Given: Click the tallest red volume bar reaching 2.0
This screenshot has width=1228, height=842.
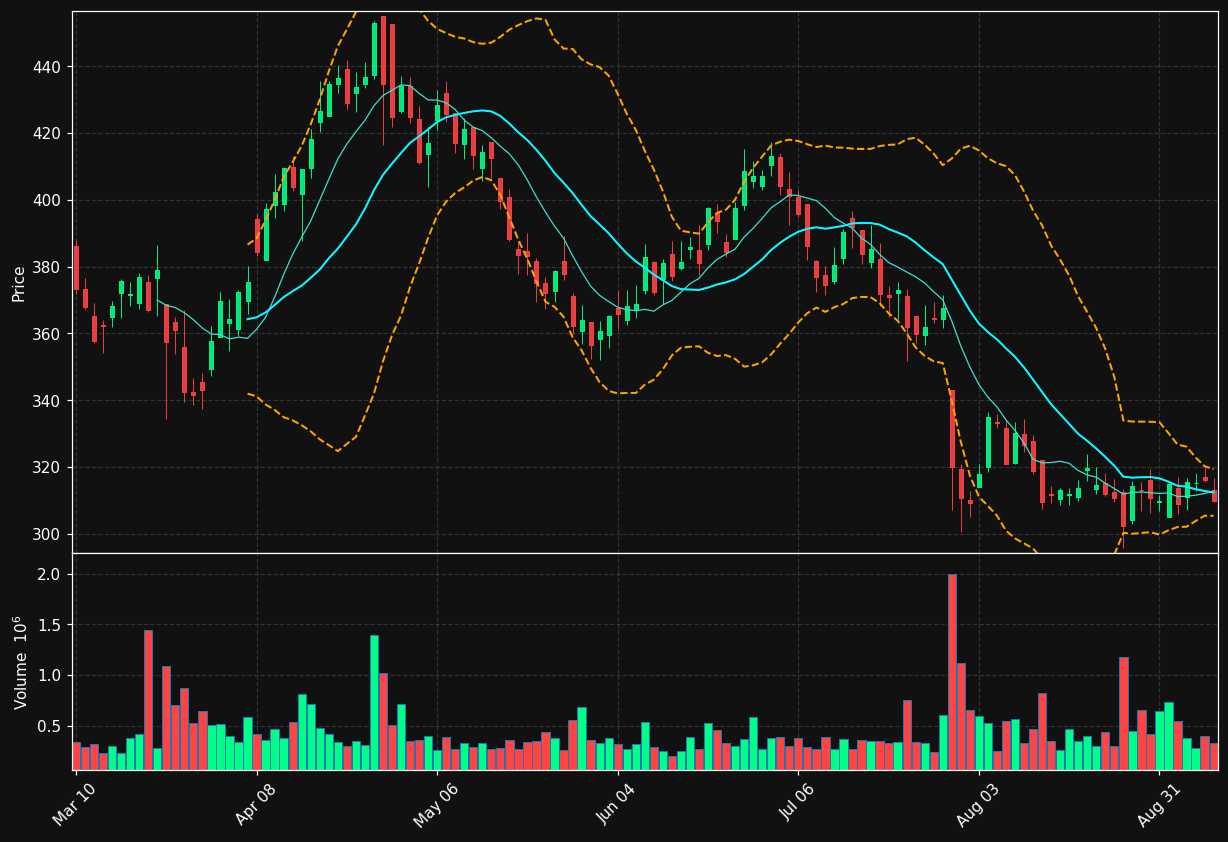Looking at the screenshot, I should (952, 672).
